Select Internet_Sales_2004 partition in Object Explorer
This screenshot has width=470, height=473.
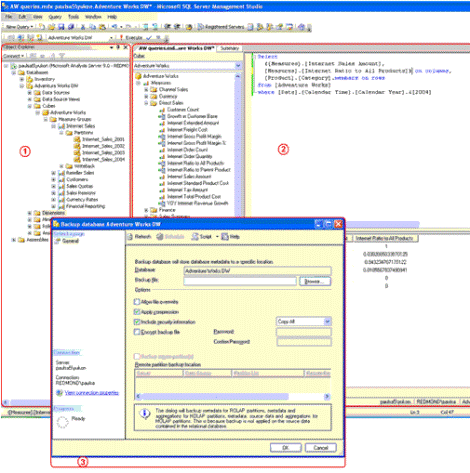(x=103, y=159)
